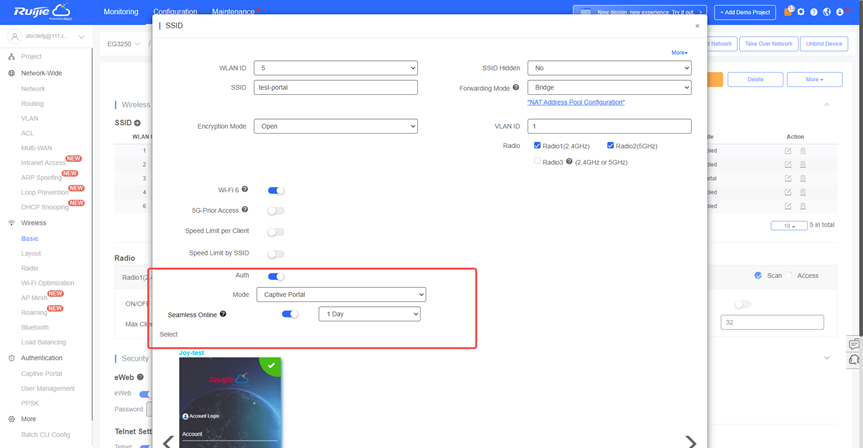Expand the Captive Portal mode dropdown
863x448 pixels.
tap(341, 295)
